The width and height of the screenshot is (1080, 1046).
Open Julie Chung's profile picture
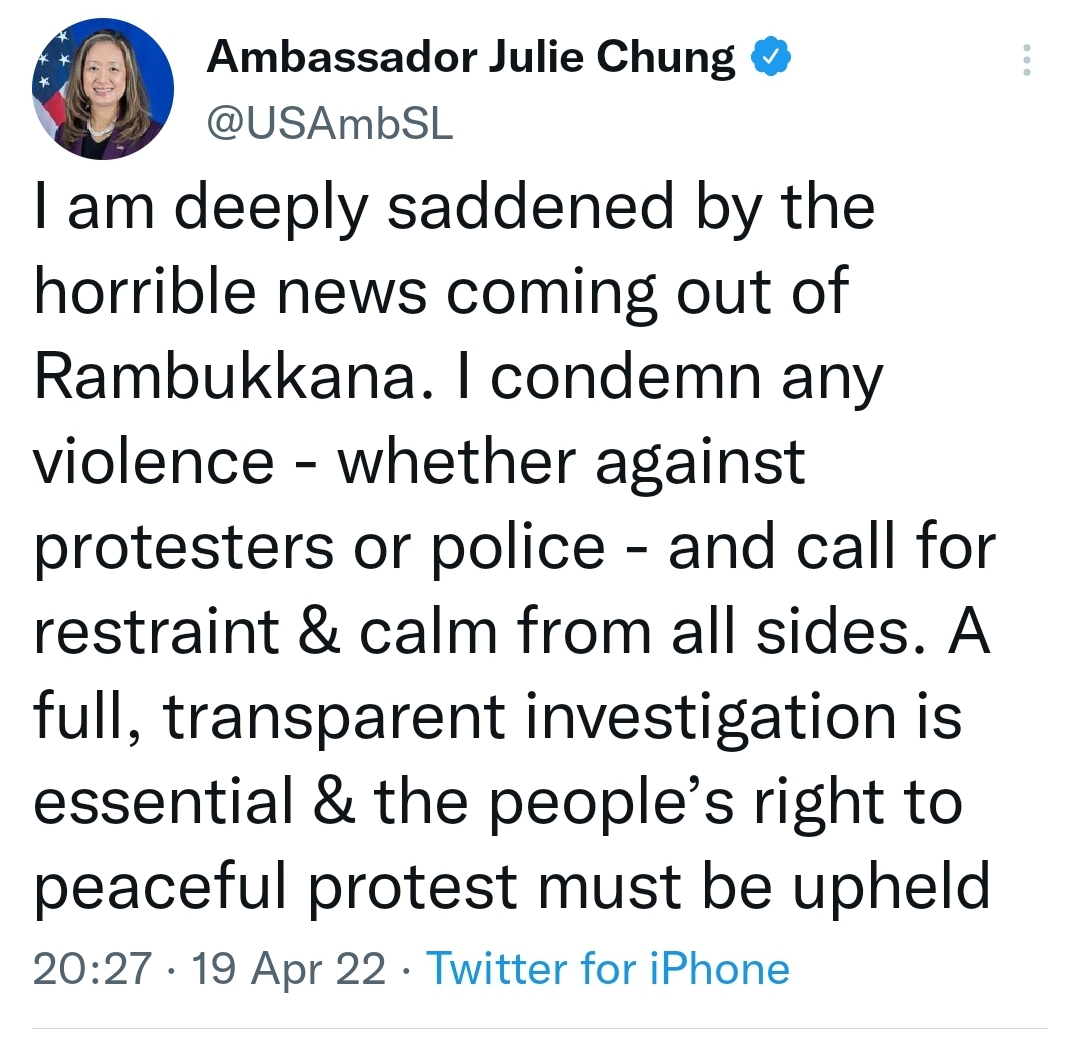pos(103,89)
